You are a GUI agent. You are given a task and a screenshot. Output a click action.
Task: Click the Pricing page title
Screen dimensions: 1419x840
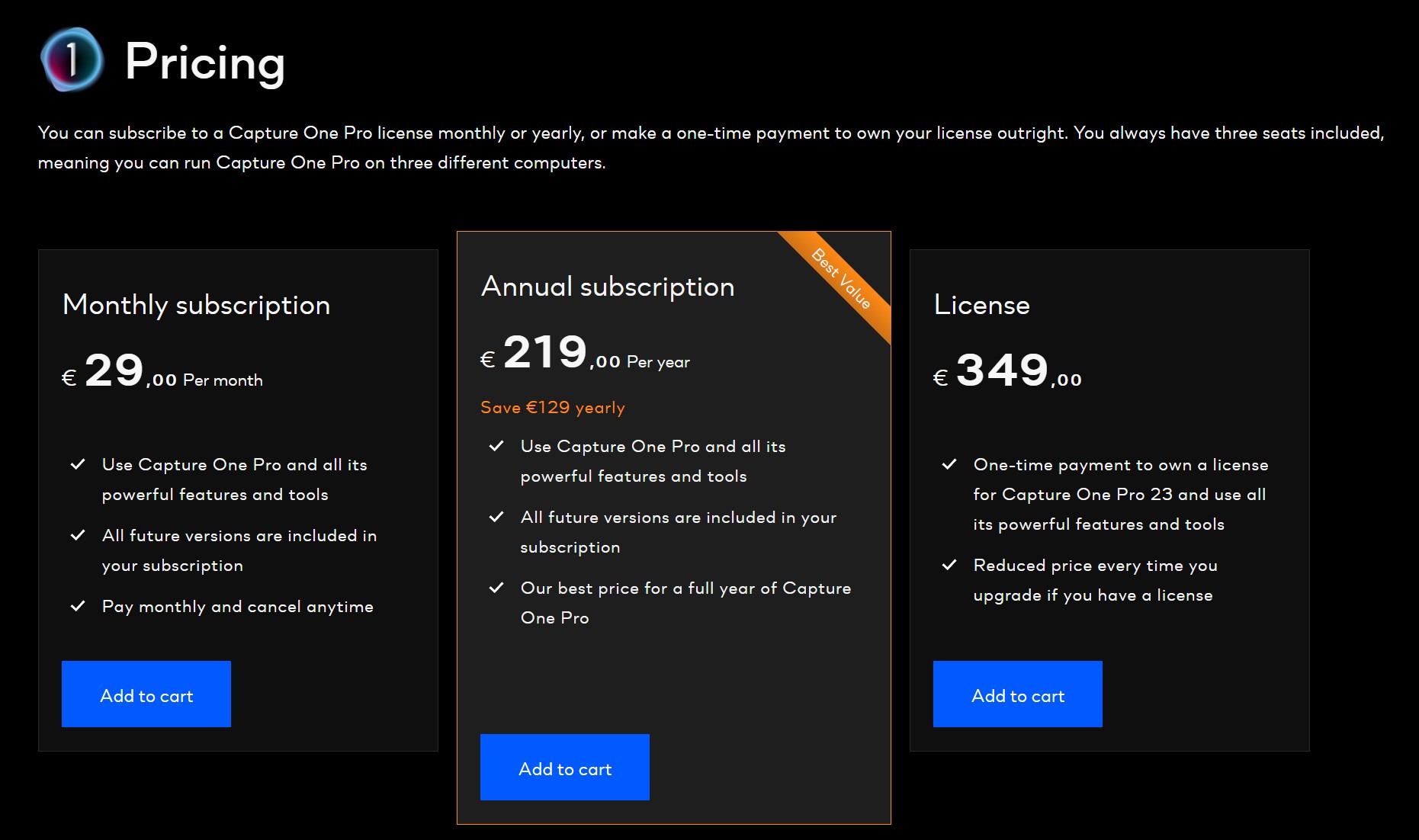205,62
